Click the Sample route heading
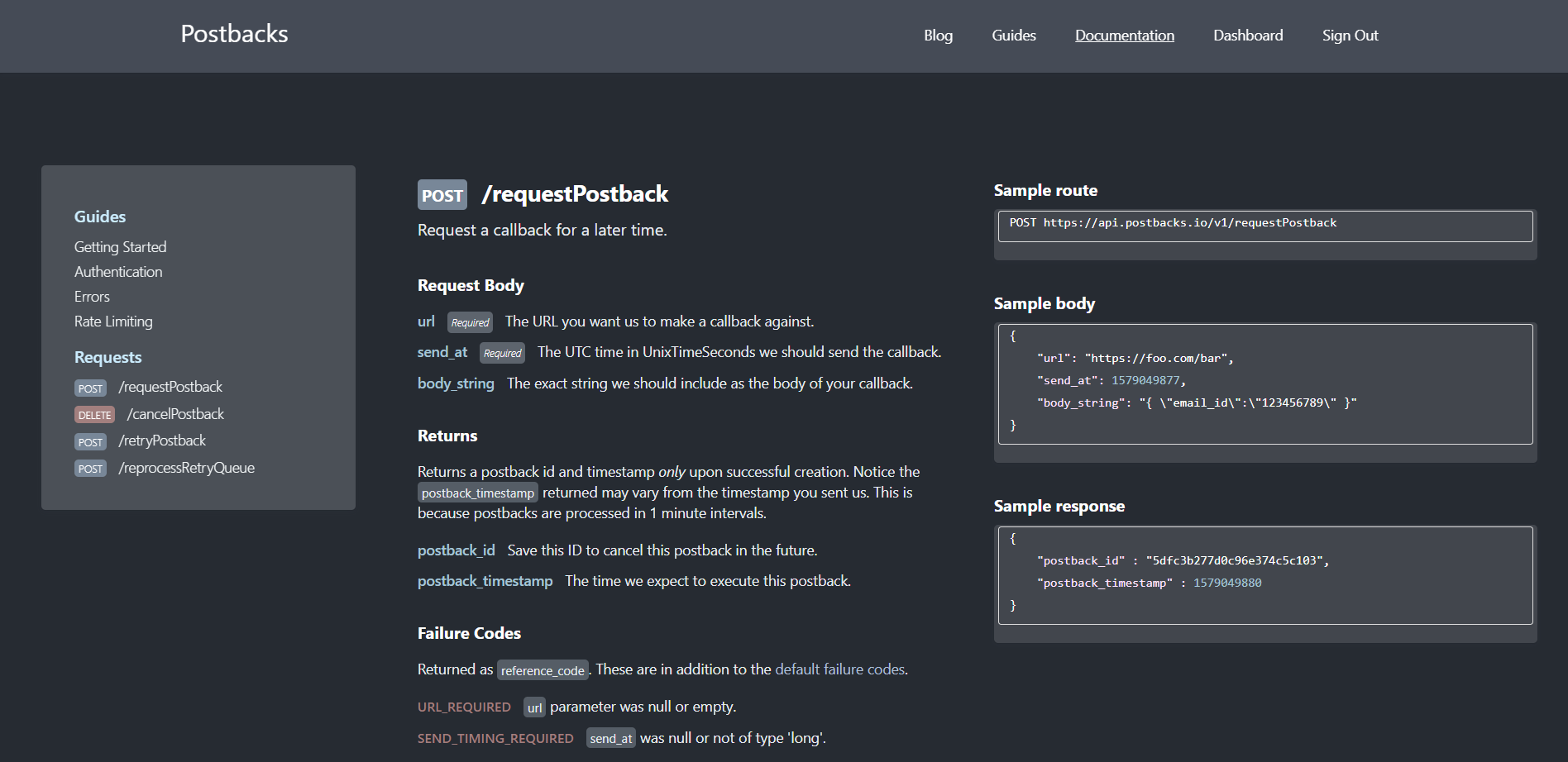The height and width of the screenshot is (762, 1568). pyautogui.click(x=1045, y=190)
